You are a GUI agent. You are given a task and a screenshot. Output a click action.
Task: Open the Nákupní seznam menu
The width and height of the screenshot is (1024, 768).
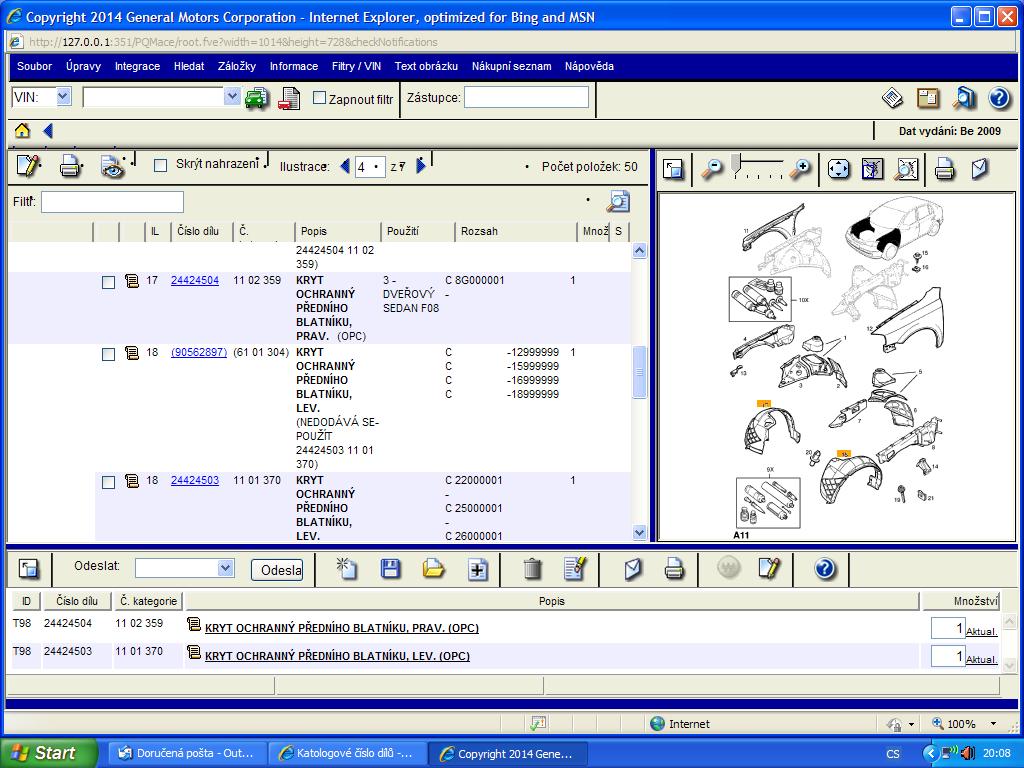[x=511, y=66]
